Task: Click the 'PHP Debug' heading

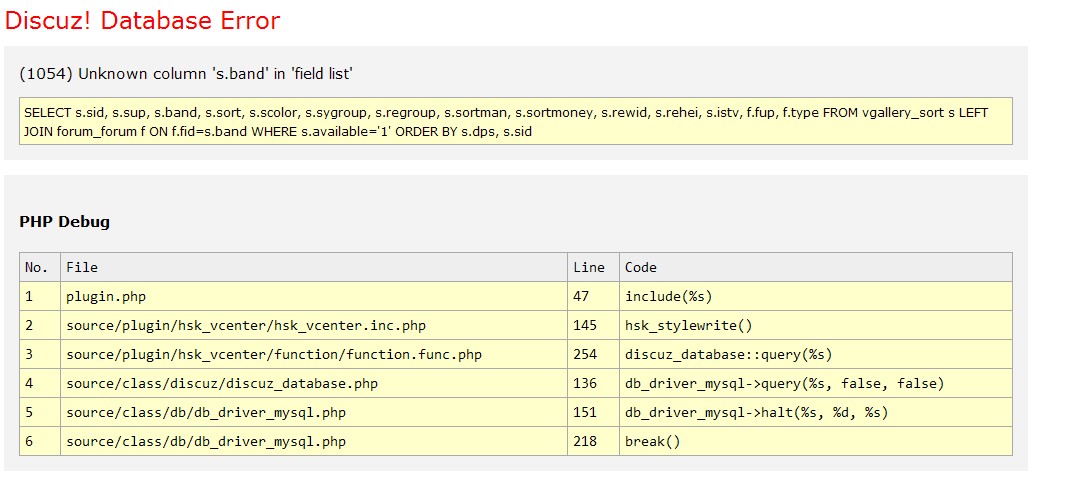Action: 65,222
